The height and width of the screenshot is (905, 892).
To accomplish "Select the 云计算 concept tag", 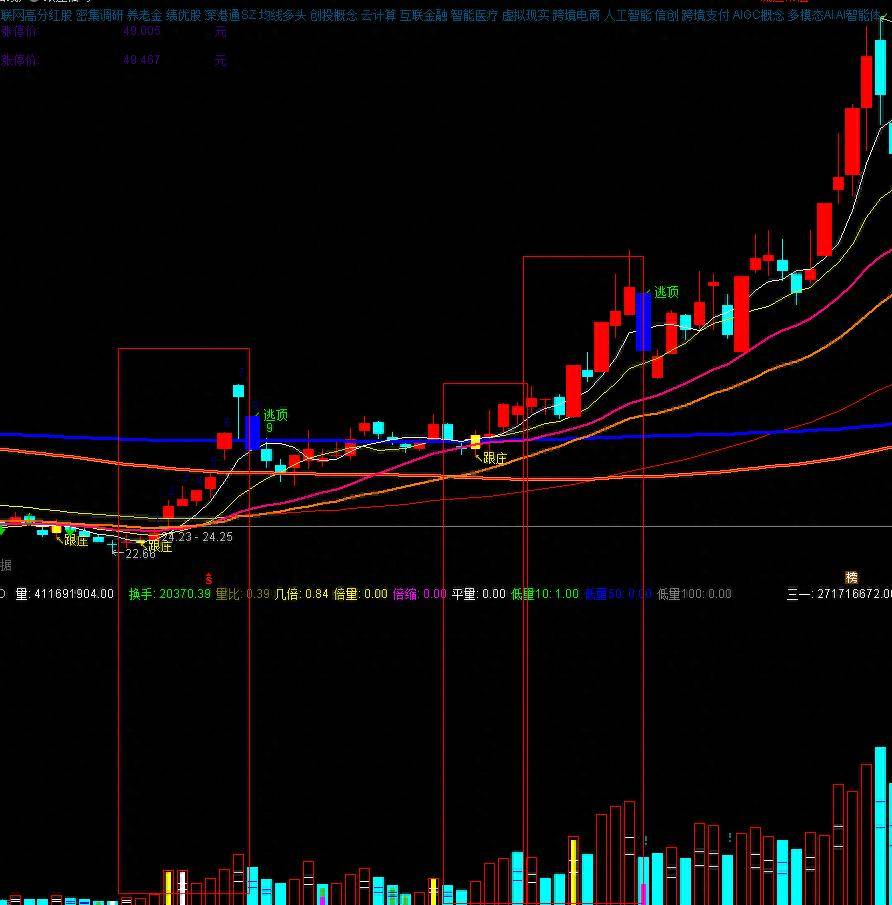I will [x=379, y=16].
